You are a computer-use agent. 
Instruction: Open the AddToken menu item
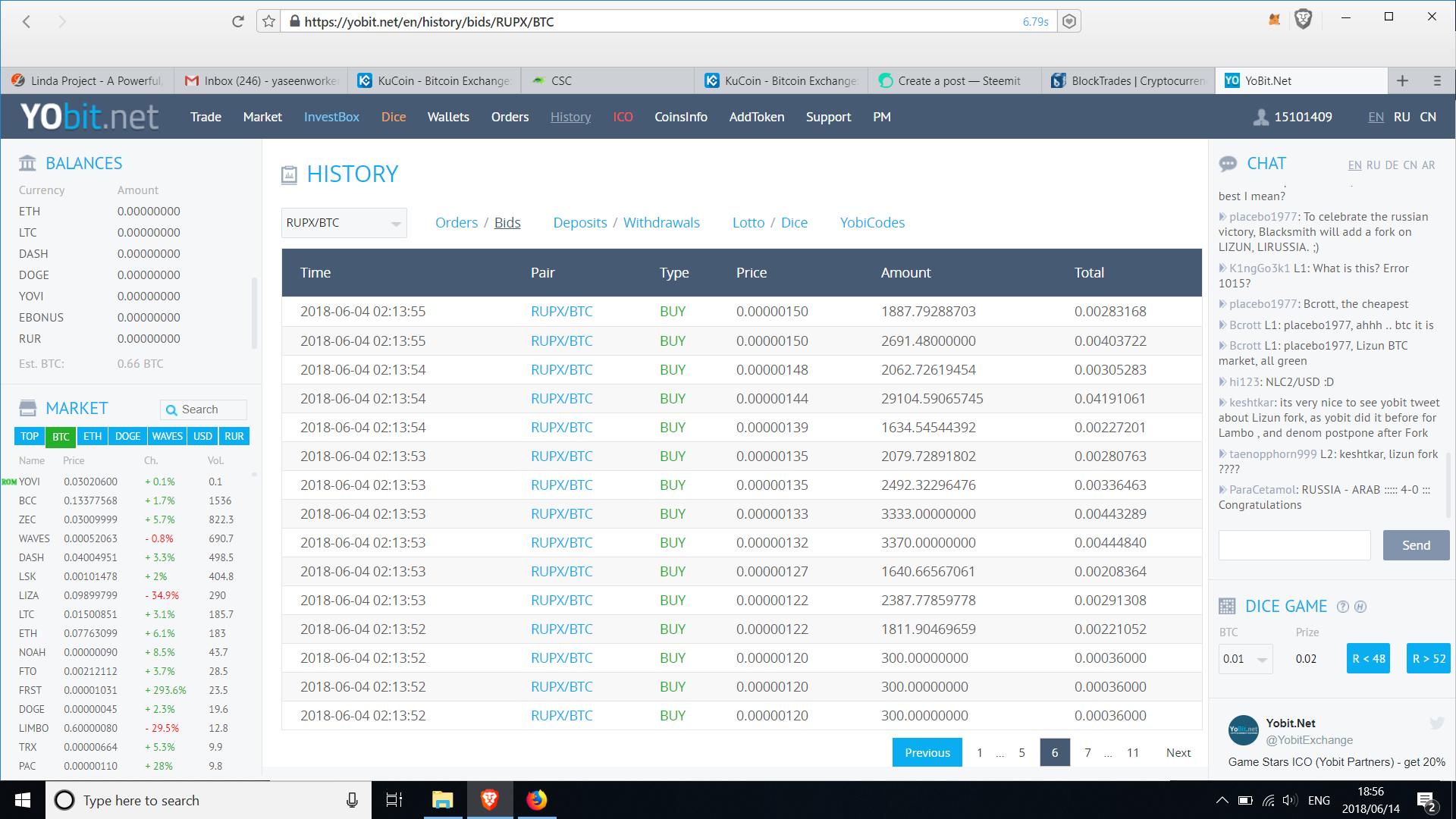[x=757, y=117]
